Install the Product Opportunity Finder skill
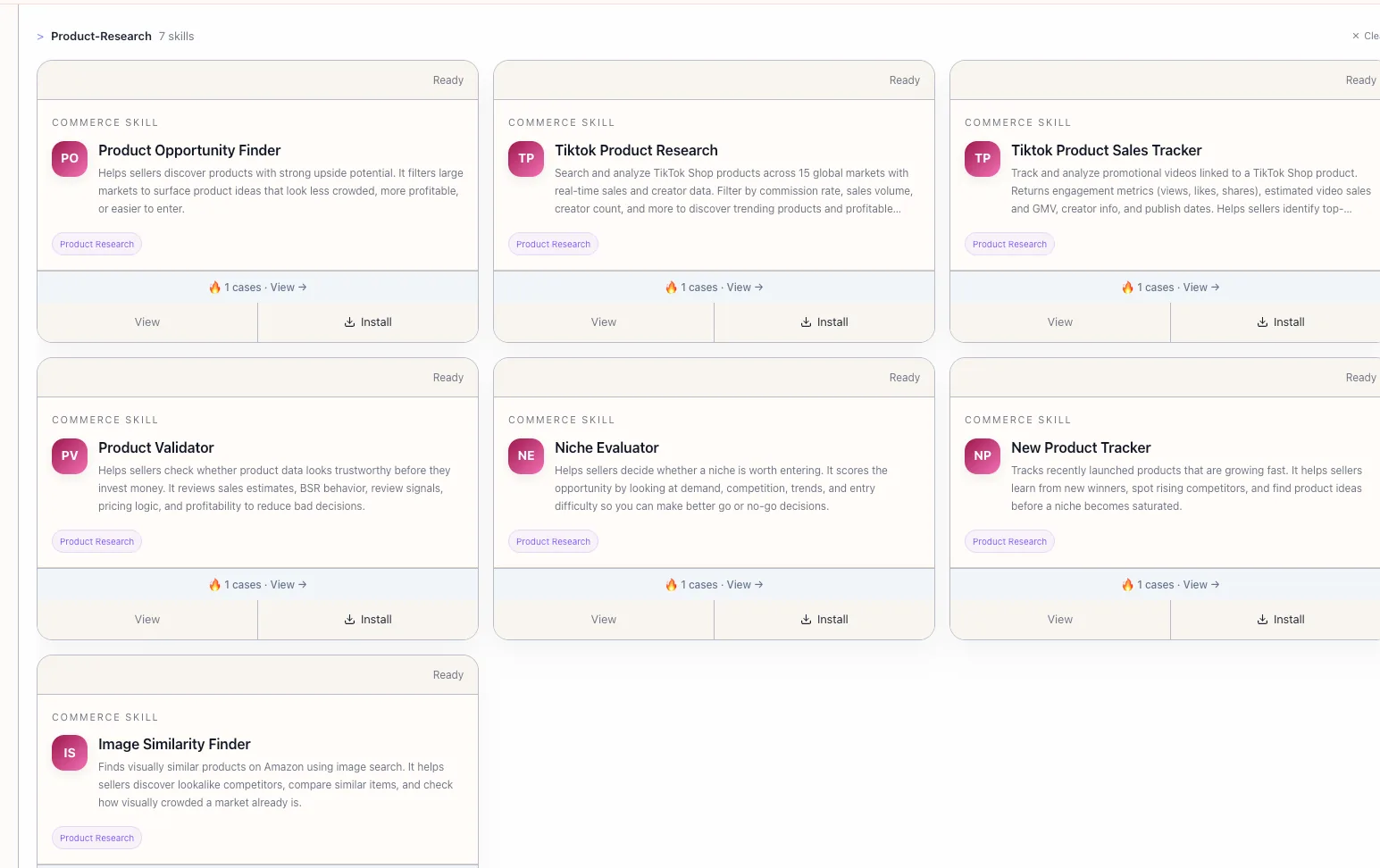This screenshot has height=868, width=1380. 368,322
